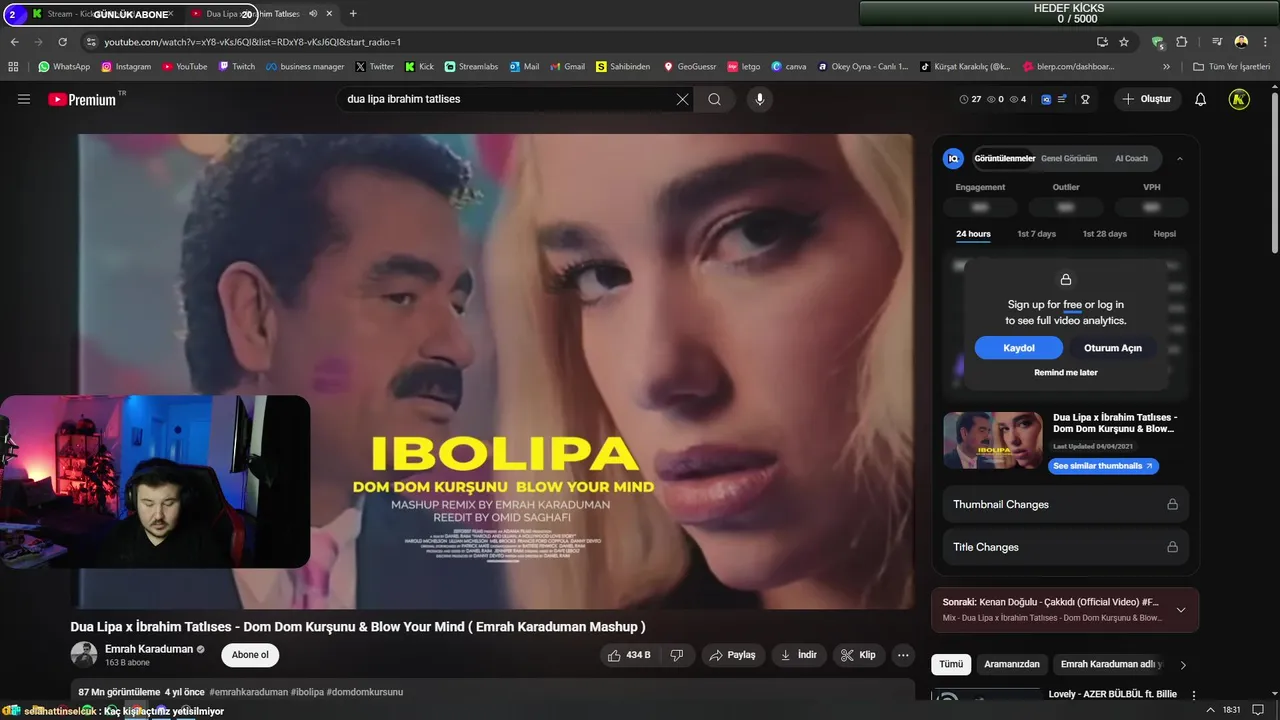Viewport: 1280px width, 720px height.
Task: Click the vidIQ trophy icon in header
Action: (1085, 99)
